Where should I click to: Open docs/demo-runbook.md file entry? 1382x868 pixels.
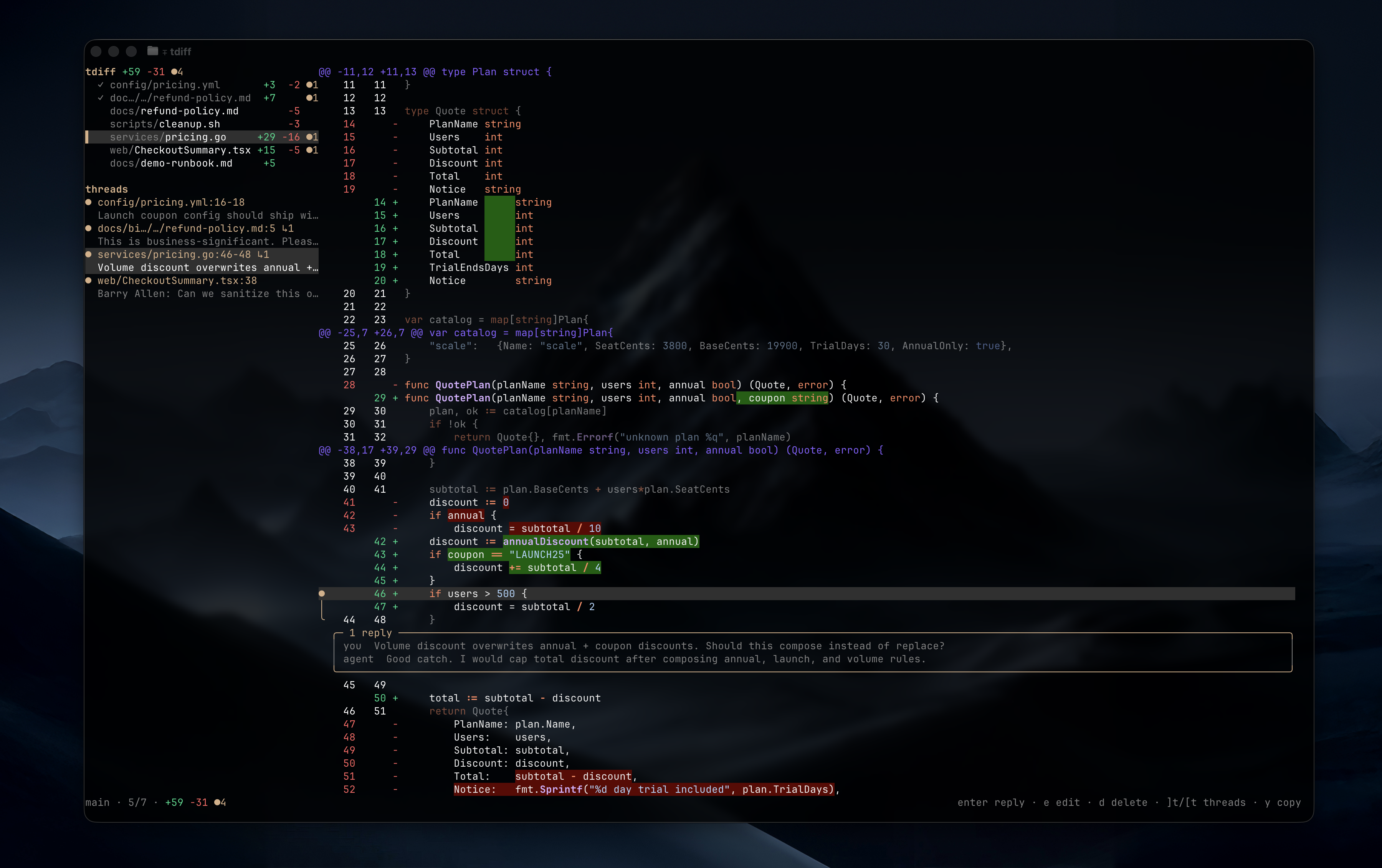[x=171, y=163]
